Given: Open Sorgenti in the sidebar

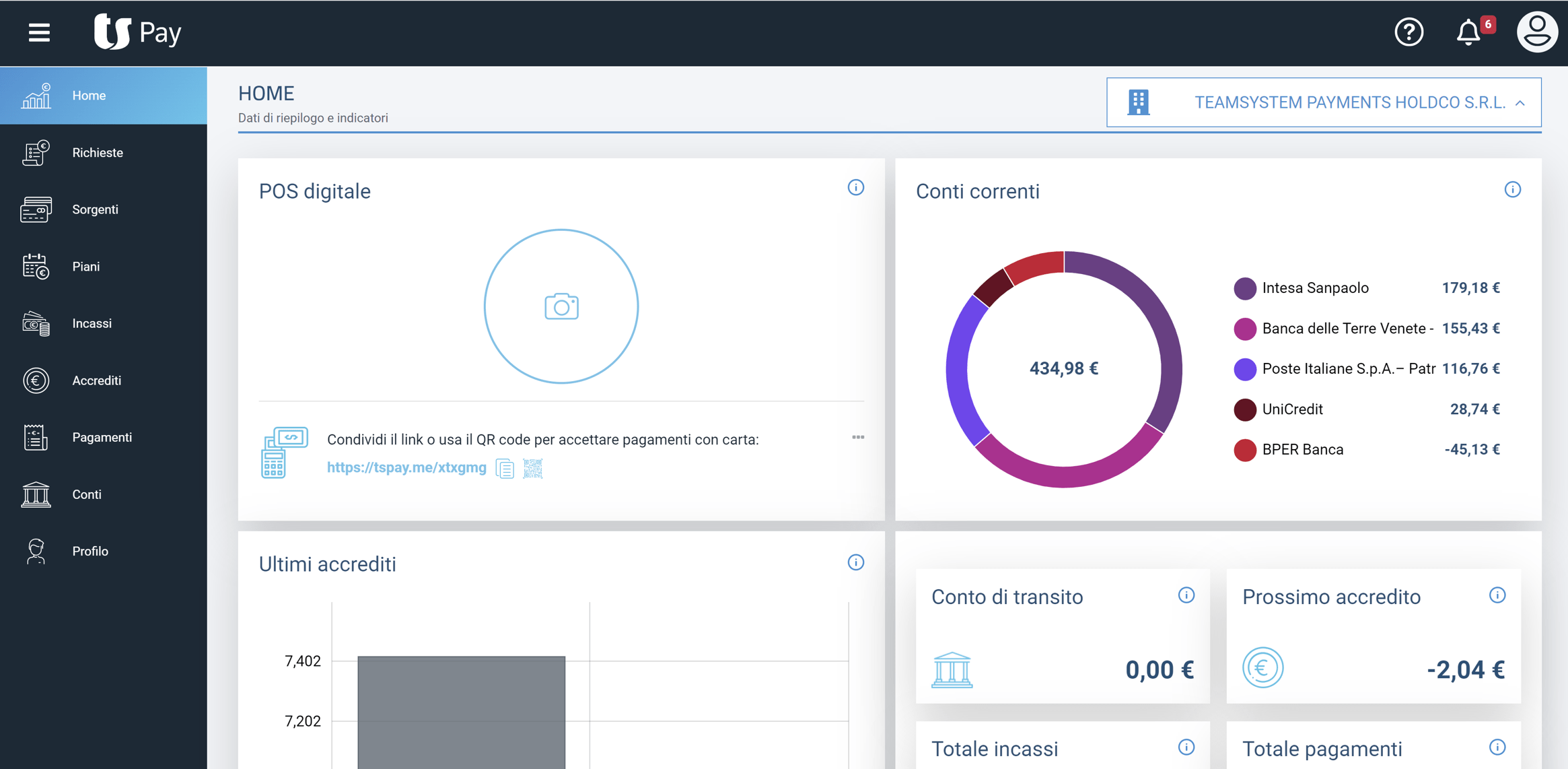Looking at the screenshot, I should tap(104, 209).
